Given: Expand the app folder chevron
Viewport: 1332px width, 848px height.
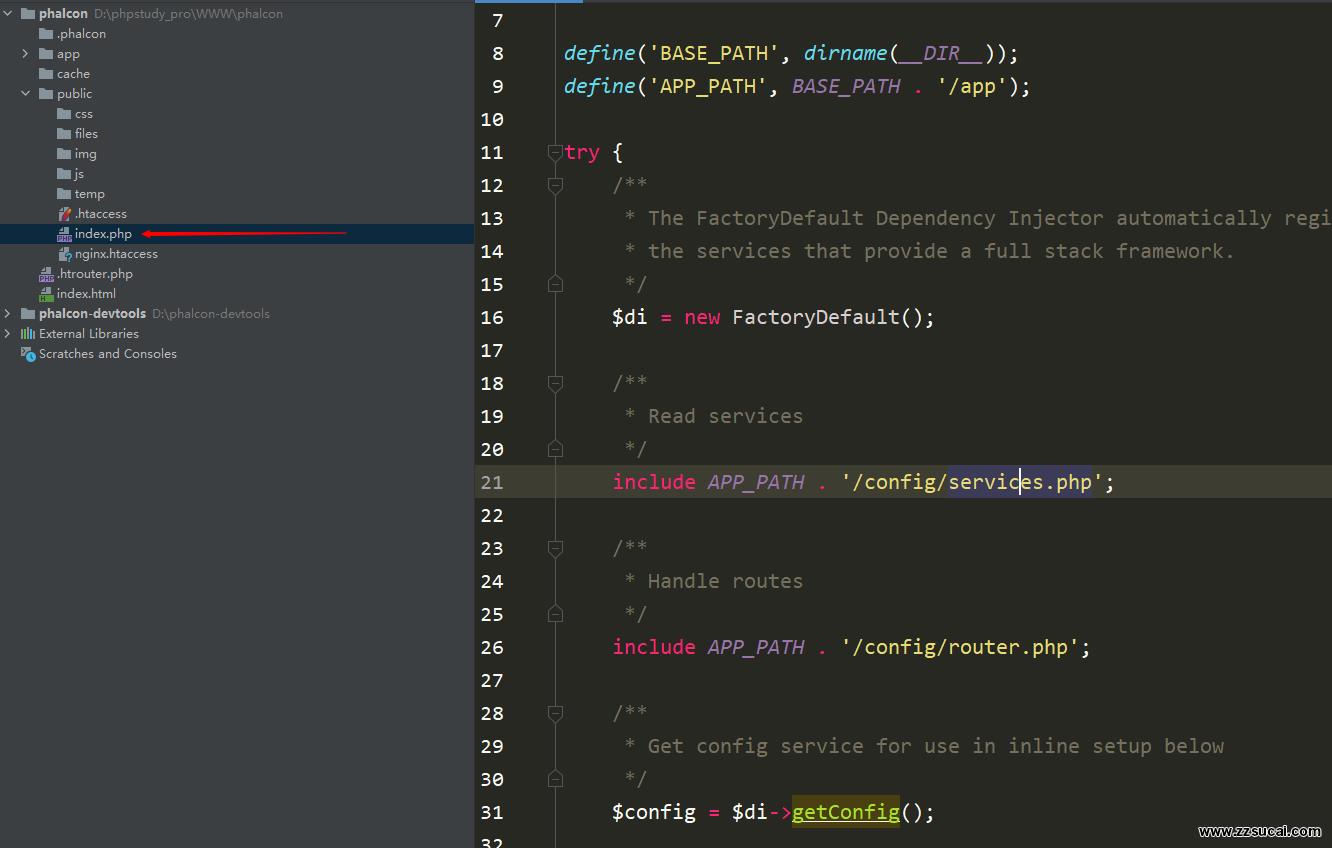Looking at the screenshot, I should [26, 54].
